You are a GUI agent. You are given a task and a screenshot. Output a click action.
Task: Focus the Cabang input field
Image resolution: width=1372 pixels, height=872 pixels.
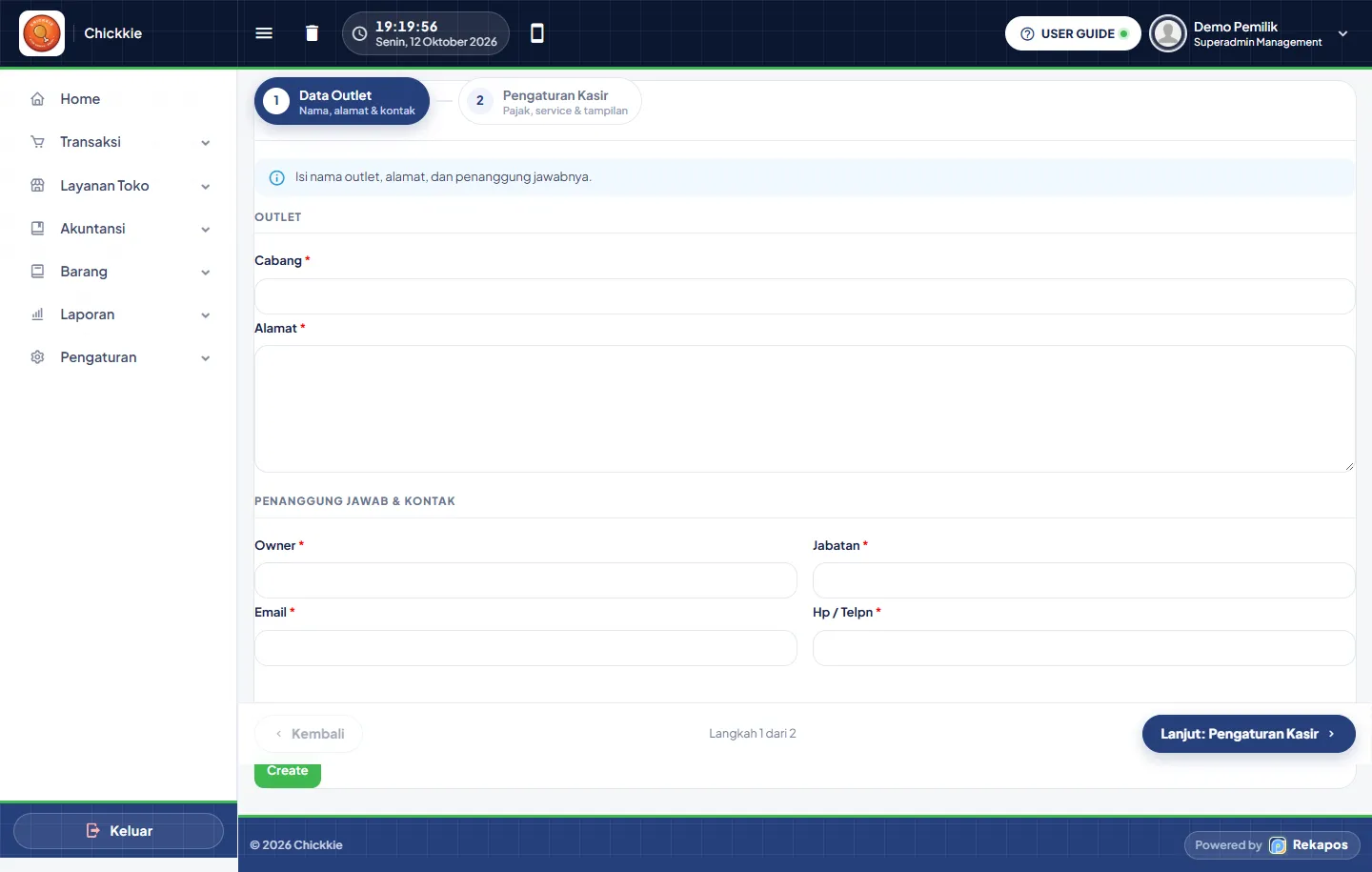(x=804, y=296)
